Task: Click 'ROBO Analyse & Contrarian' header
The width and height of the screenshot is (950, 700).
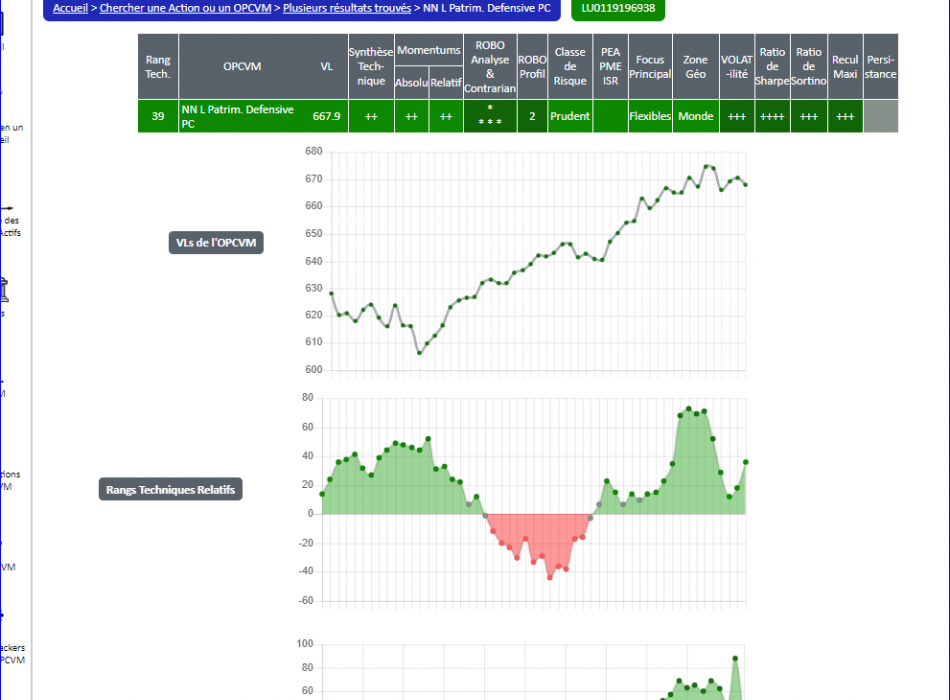Action: coord(490,67)
